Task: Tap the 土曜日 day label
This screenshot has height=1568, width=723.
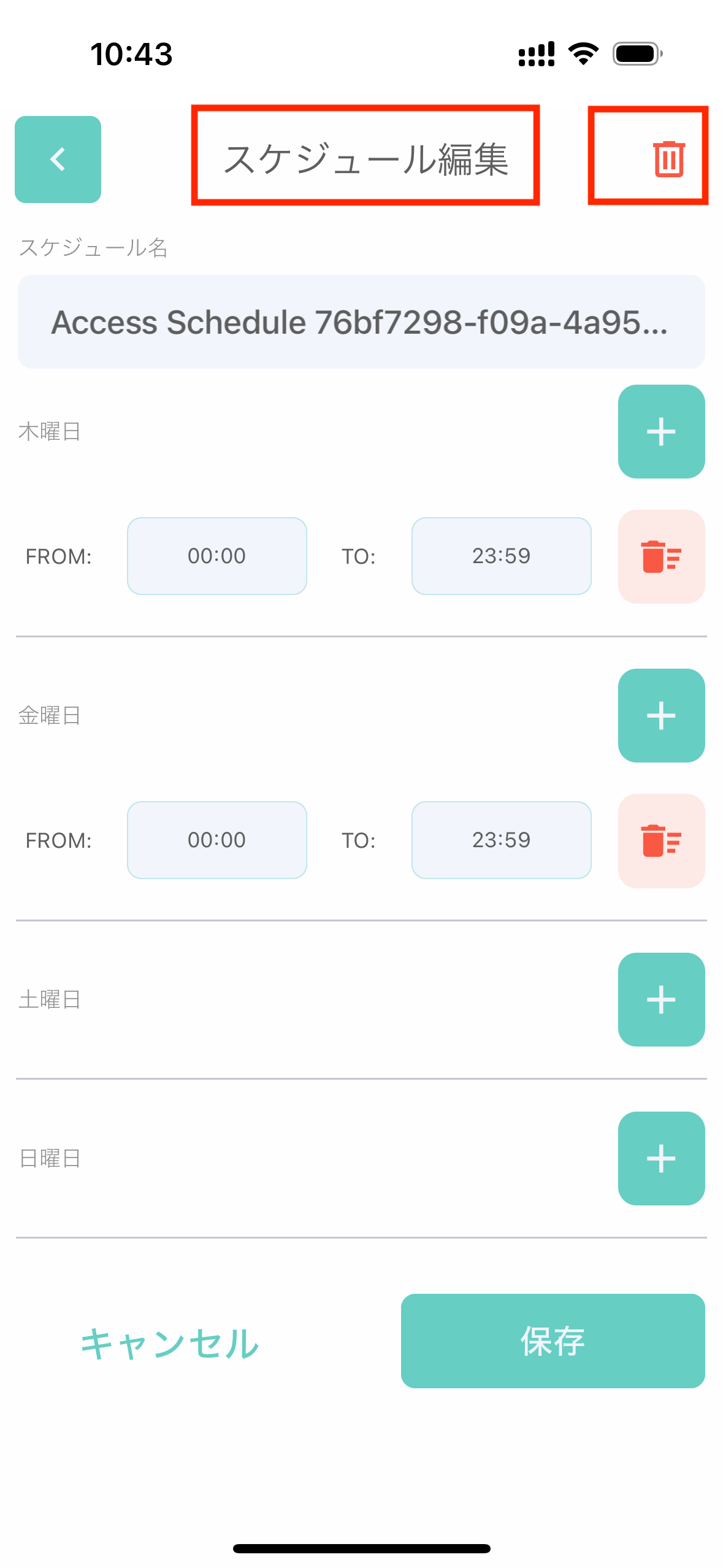Action: click(x=50, y=999)
